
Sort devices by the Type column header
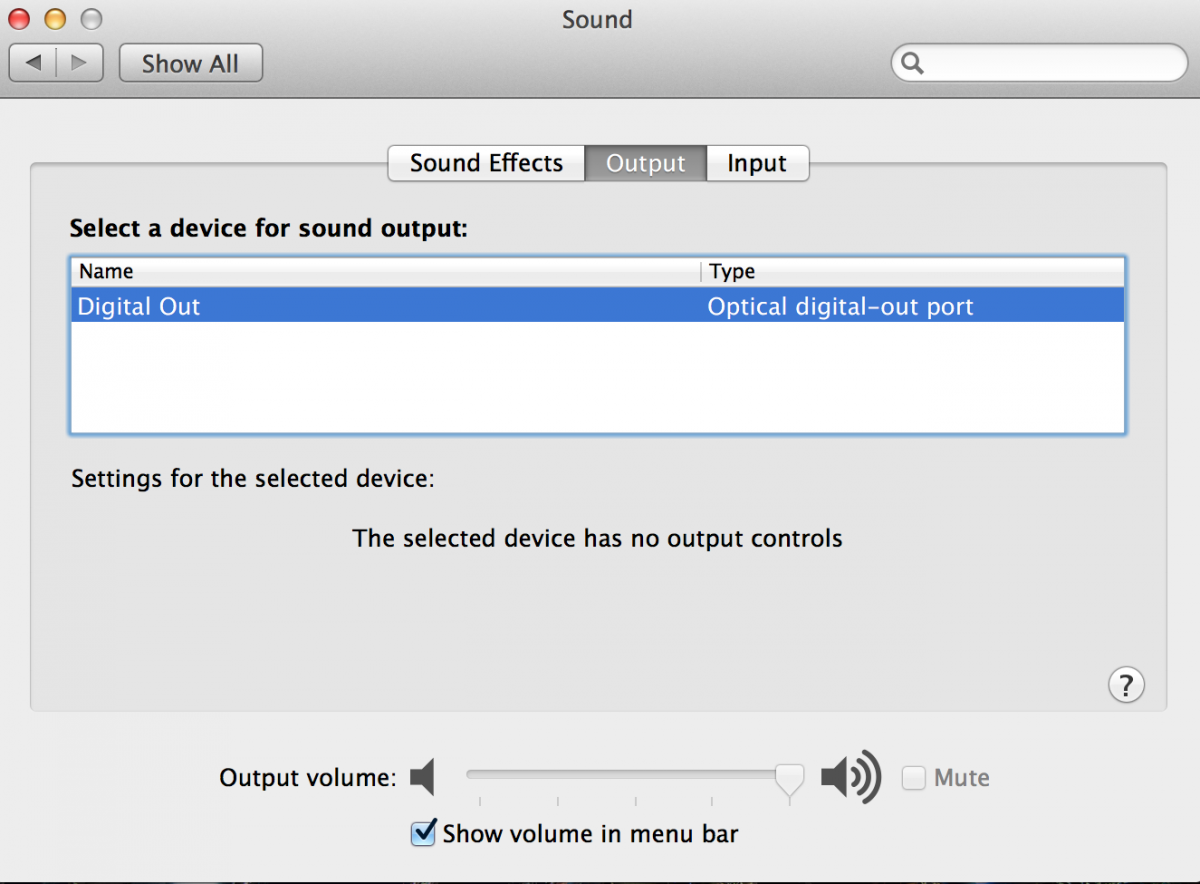point(913,272)
